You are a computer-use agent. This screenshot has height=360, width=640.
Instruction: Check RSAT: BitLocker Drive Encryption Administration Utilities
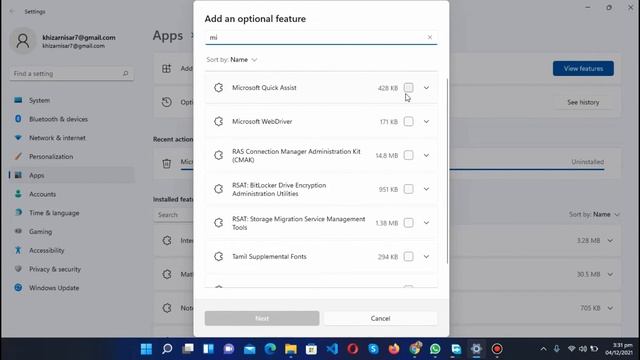[408, 189]
